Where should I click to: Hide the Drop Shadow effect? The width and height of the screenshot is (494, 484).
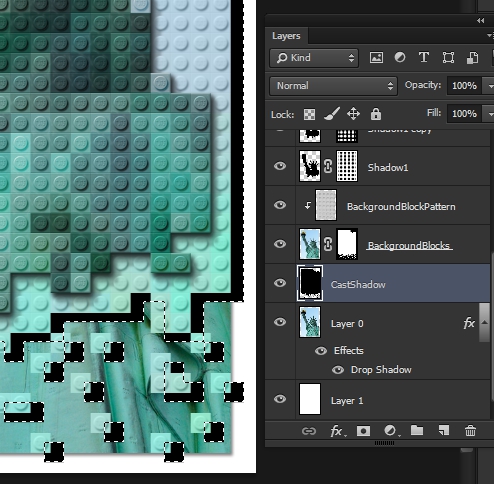tap(338, 370)
